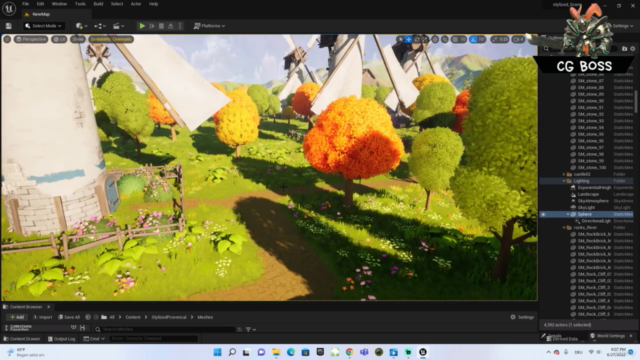Toggle visibility eye of the Sphere actor
Screen dimensions: 640x360
pyautogui.click(x=543, y=214)
